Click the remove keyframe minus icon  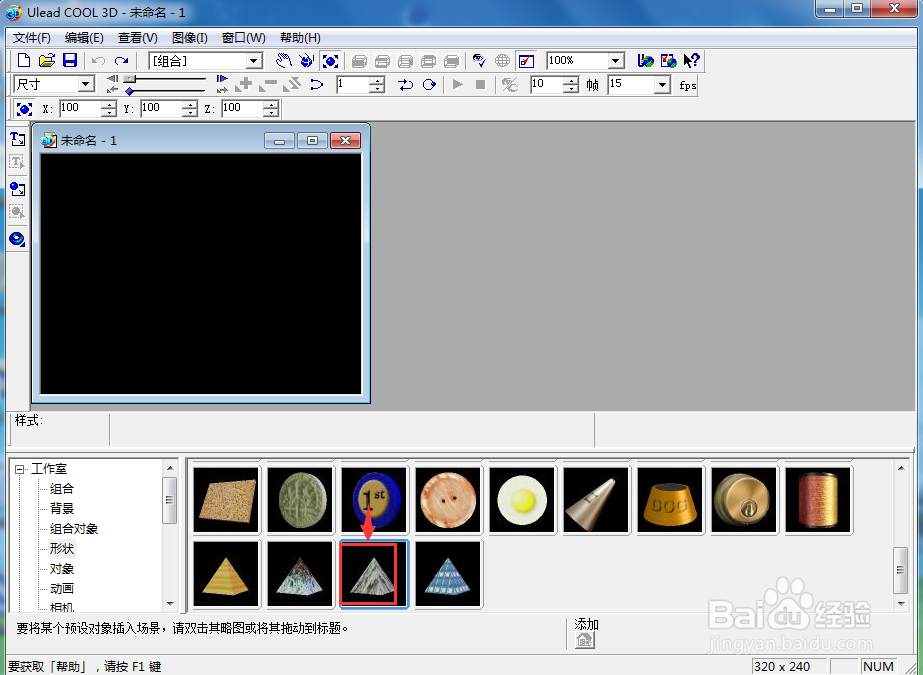point(268,84)
